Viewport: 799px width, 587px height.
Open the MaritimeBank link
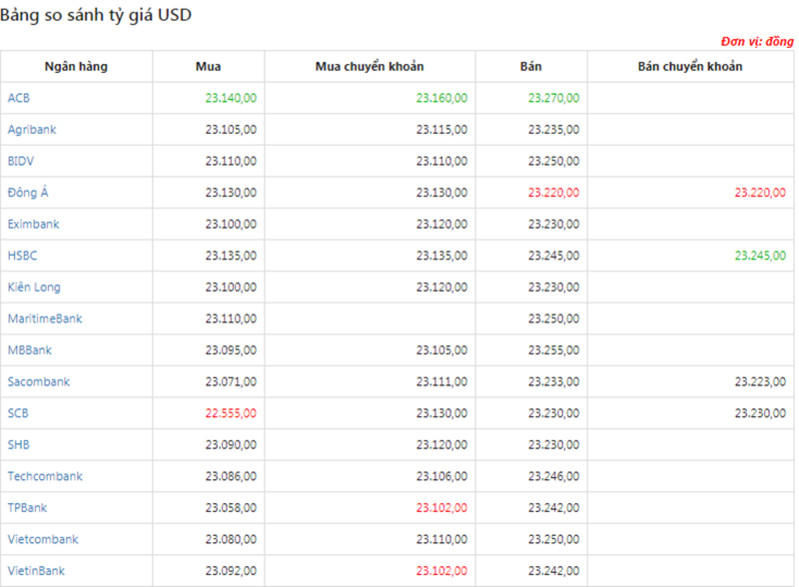pos(45,319)
